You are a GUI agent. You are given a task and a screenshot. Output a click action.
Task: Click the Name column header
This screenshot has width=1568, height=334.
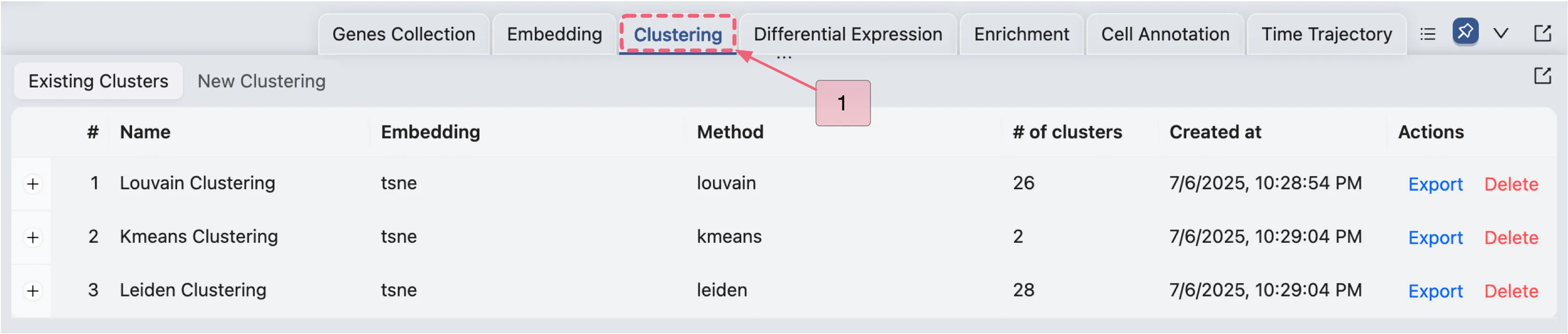click(x=145, y=132)
